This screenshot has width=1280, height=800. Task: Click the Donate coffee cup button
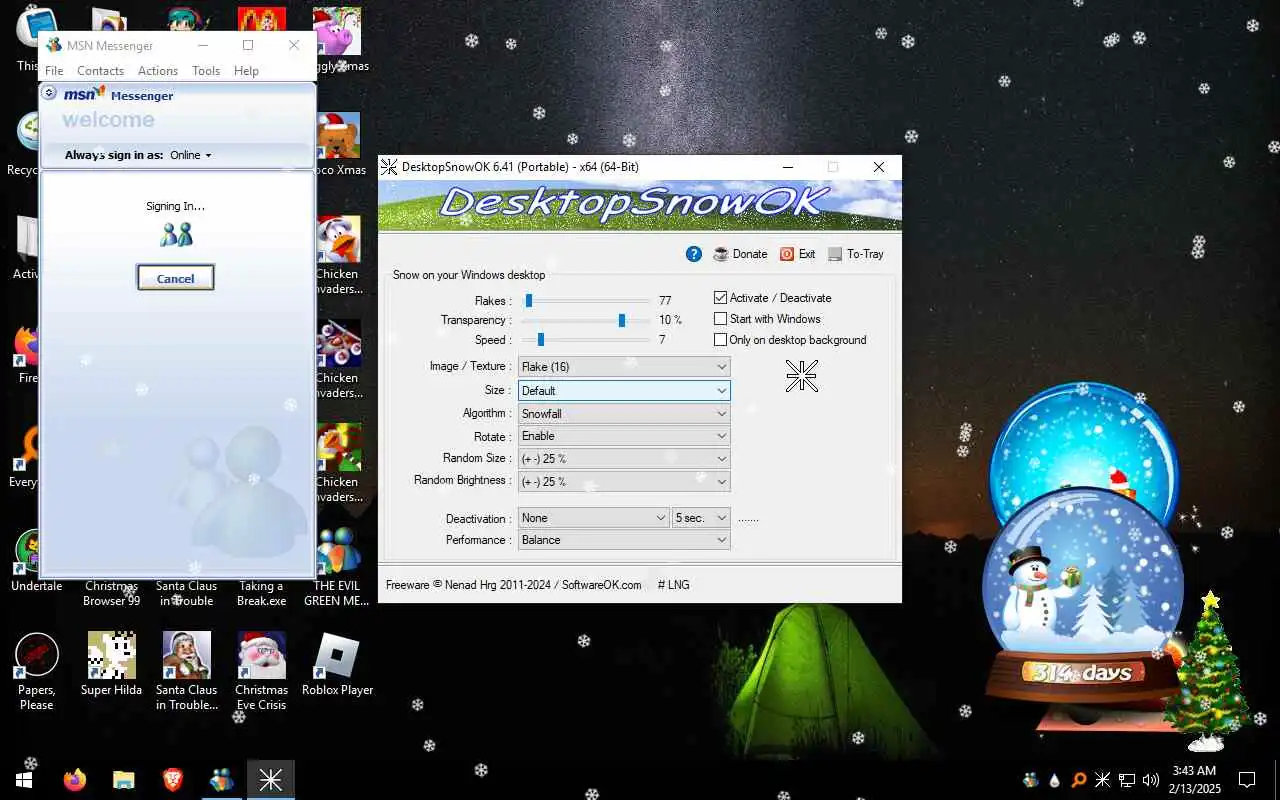pos(740,254)
